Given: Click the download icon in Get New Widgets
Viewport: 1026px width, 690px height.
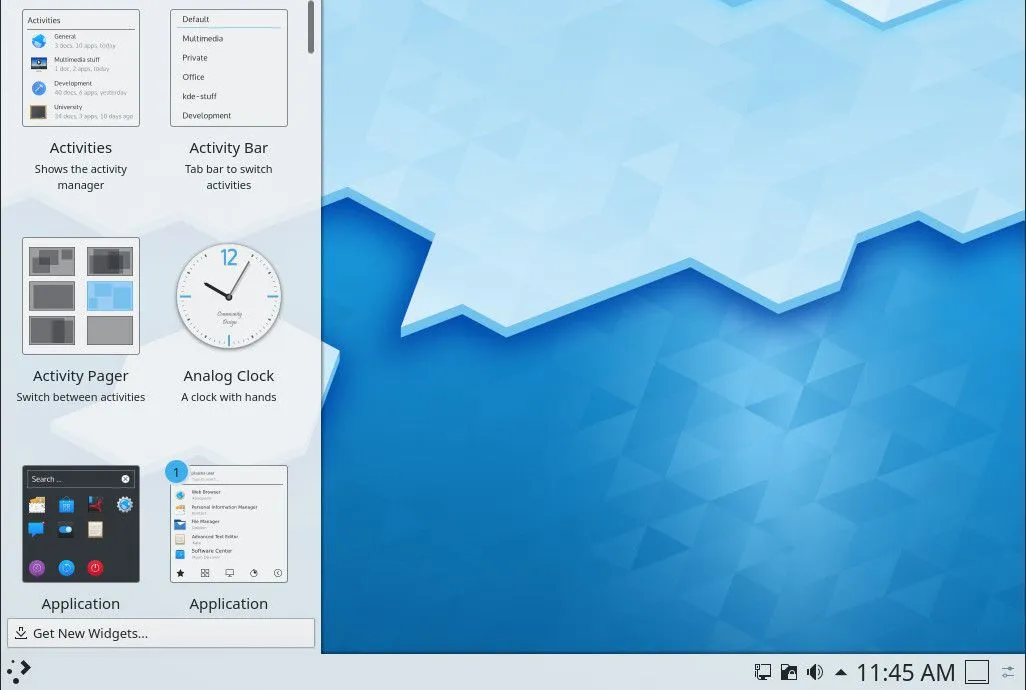Looking at the screenshot, I should [21, 633].
